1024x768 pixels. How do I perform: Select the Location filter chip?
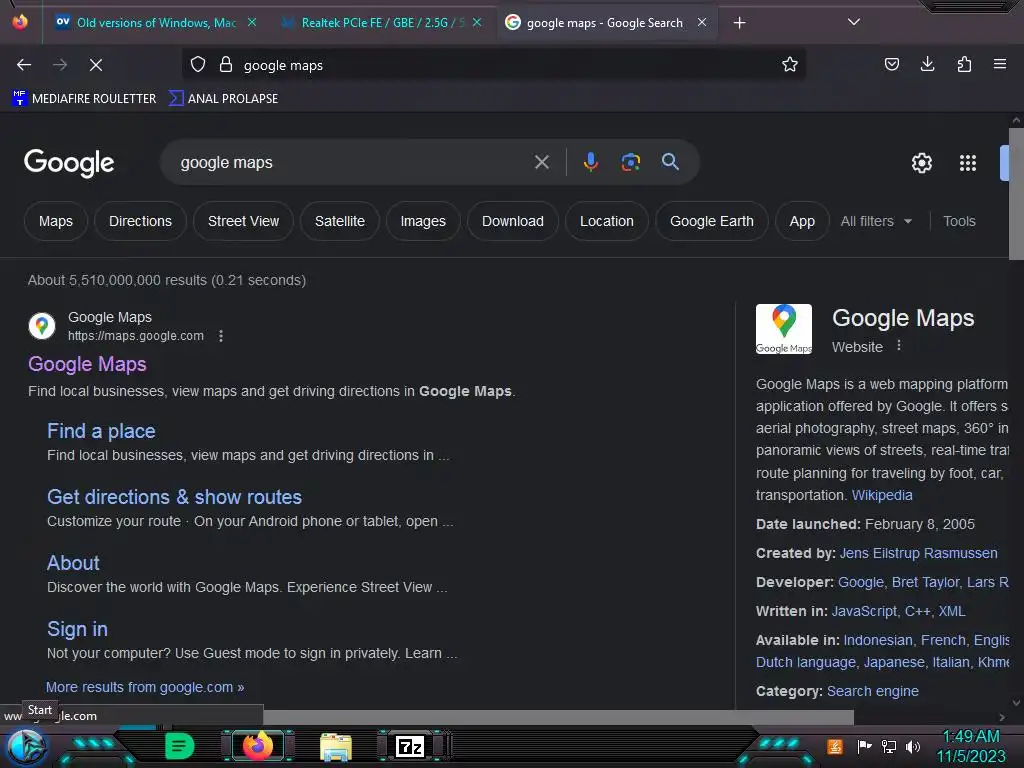click(607, 221)
